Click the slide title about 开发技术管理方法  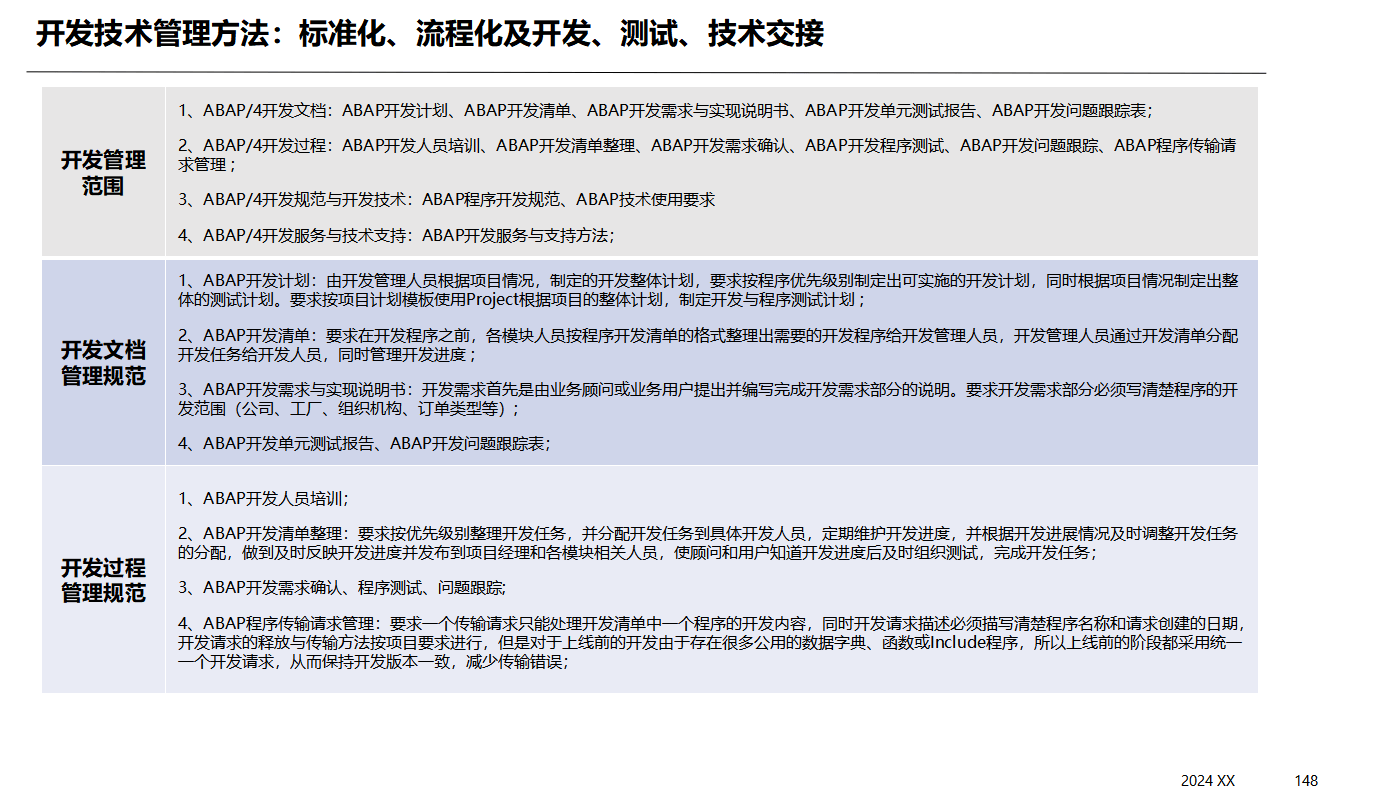pyautogui.click(x=430, y=34)
